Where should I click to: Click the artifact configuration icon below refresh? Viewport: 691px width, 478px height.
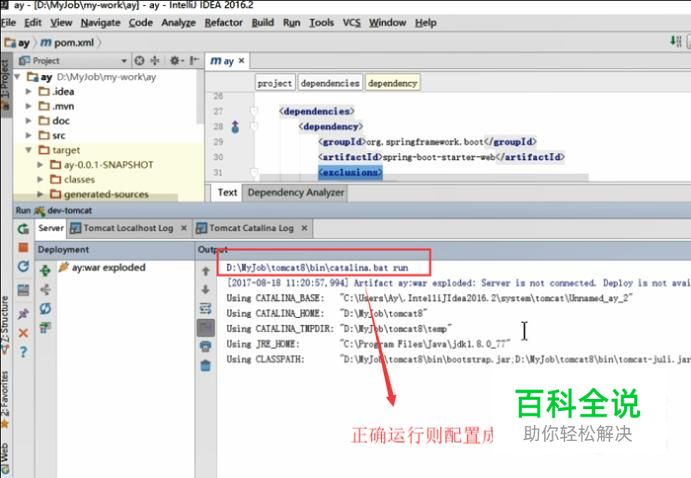45,327
